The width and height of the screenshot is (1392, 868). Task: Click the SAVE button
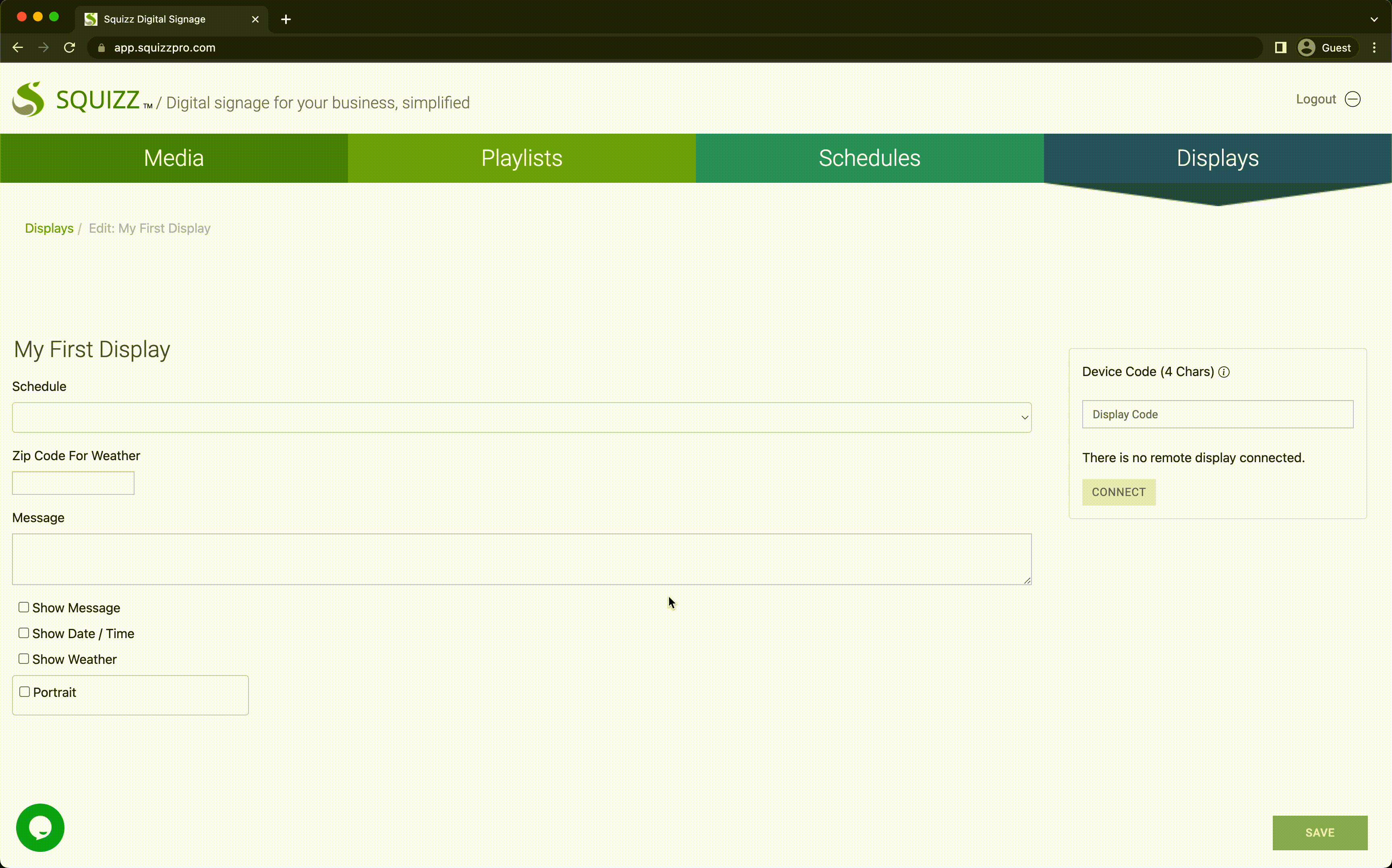tap(1319, 833)
